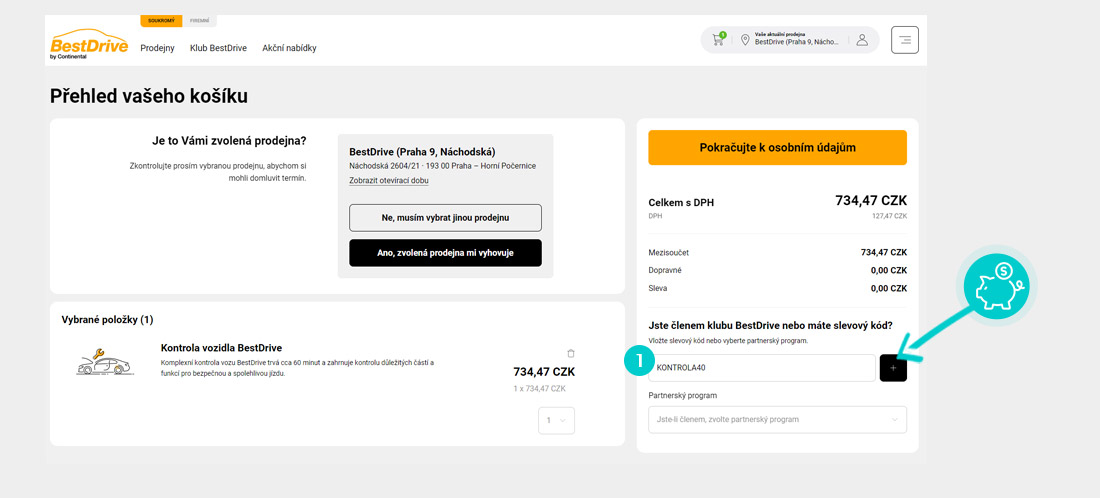Switch to Soukromý customer type
The height and width of the screenshot is (498, 1100).
click(x=161, y=20)
